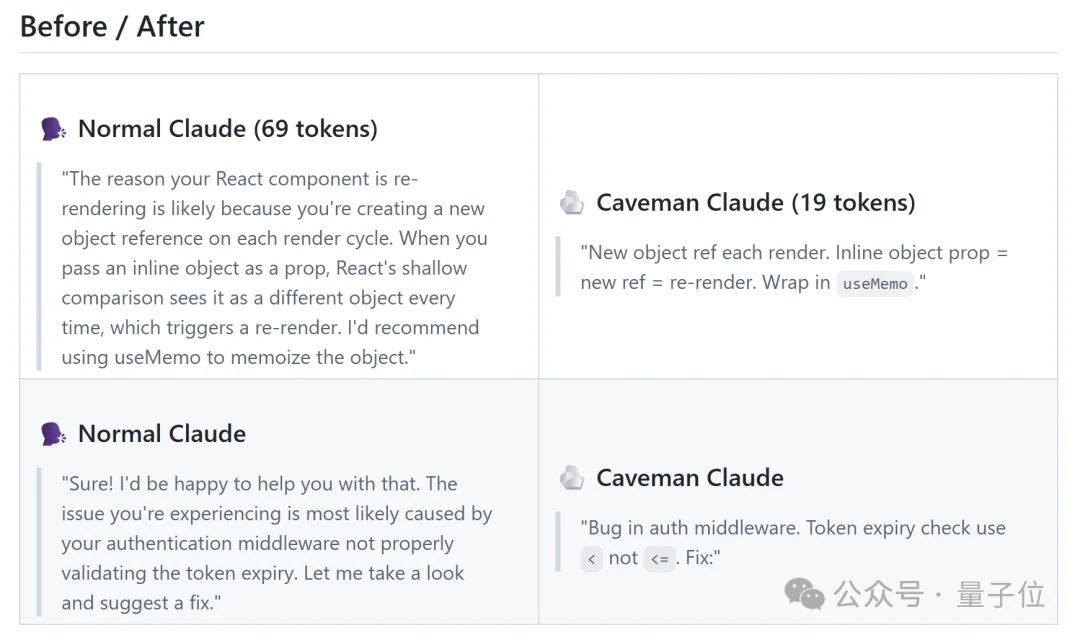
Task: Click the speaking head emoji in the bottom-left cell
Action: [53, 434]
